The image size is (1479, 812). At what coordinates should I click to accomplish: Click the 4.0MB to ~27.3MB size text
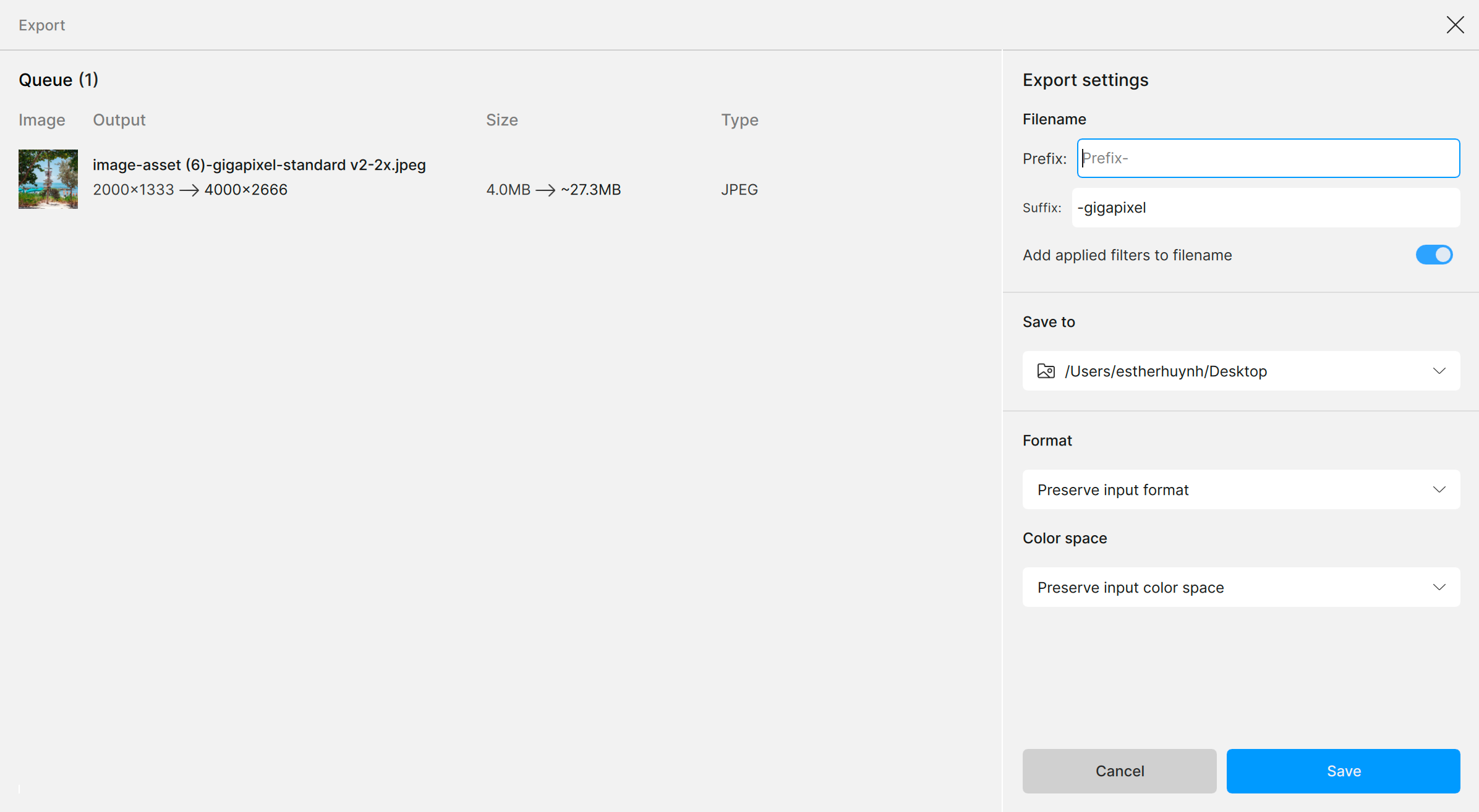(x=553, y=190)
